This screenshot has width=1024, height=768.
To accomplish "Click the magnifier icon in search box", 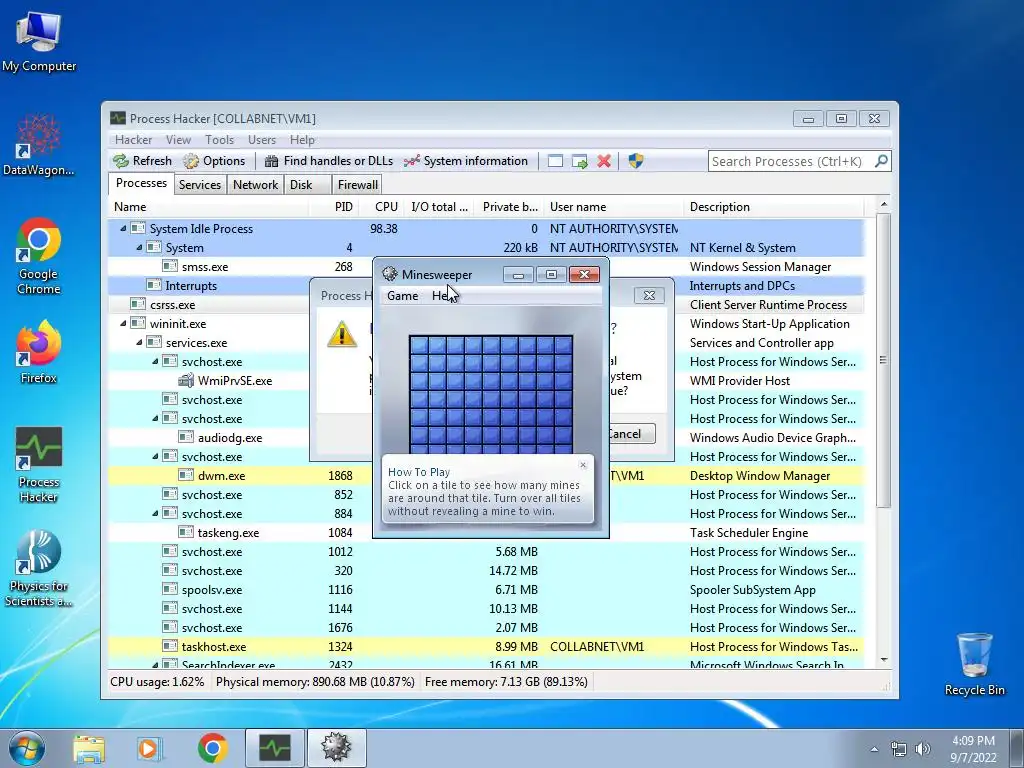I will pyautogui.click(x=881, y=161).
